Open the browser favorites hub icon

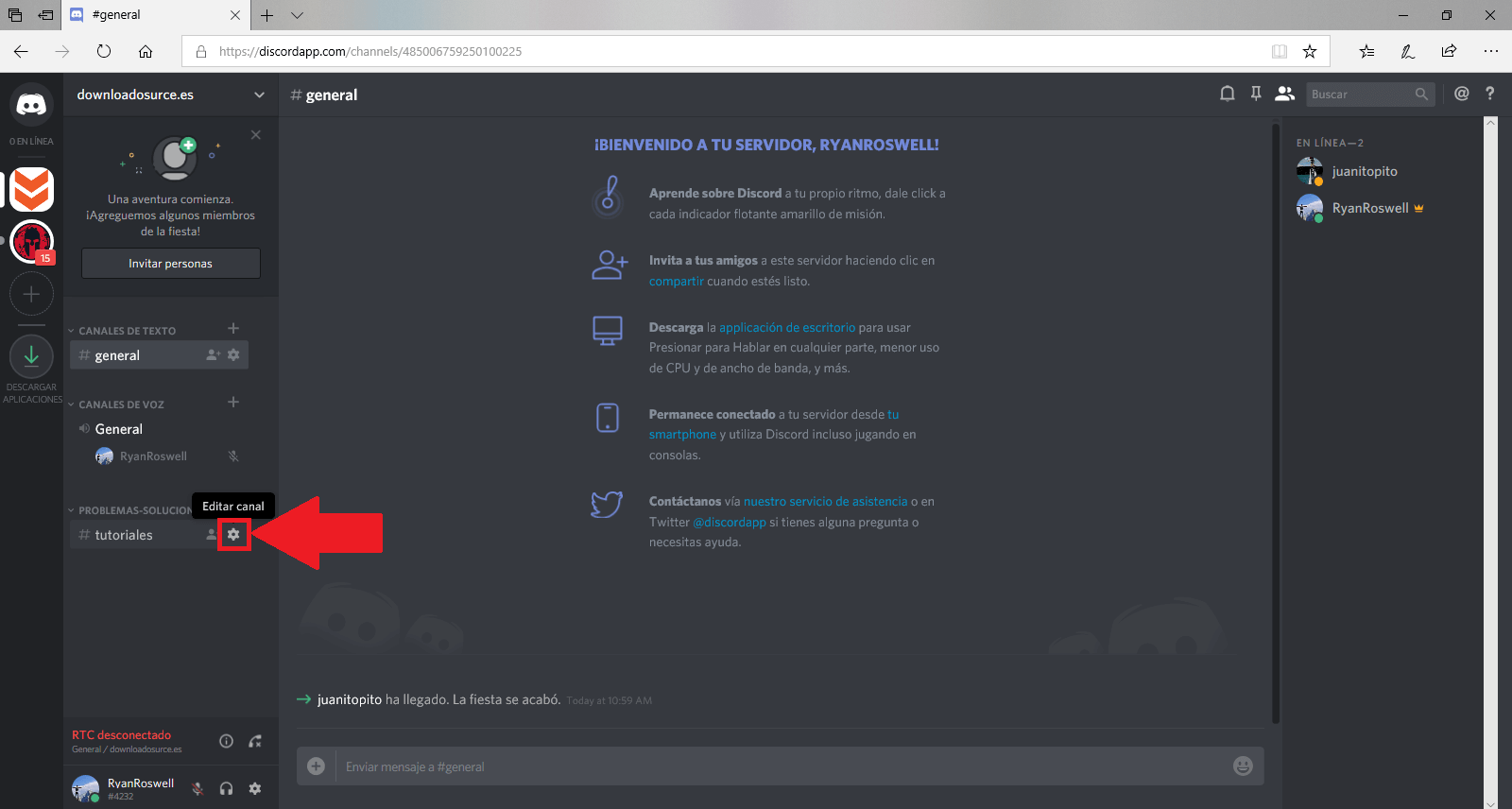[1366, 51]
